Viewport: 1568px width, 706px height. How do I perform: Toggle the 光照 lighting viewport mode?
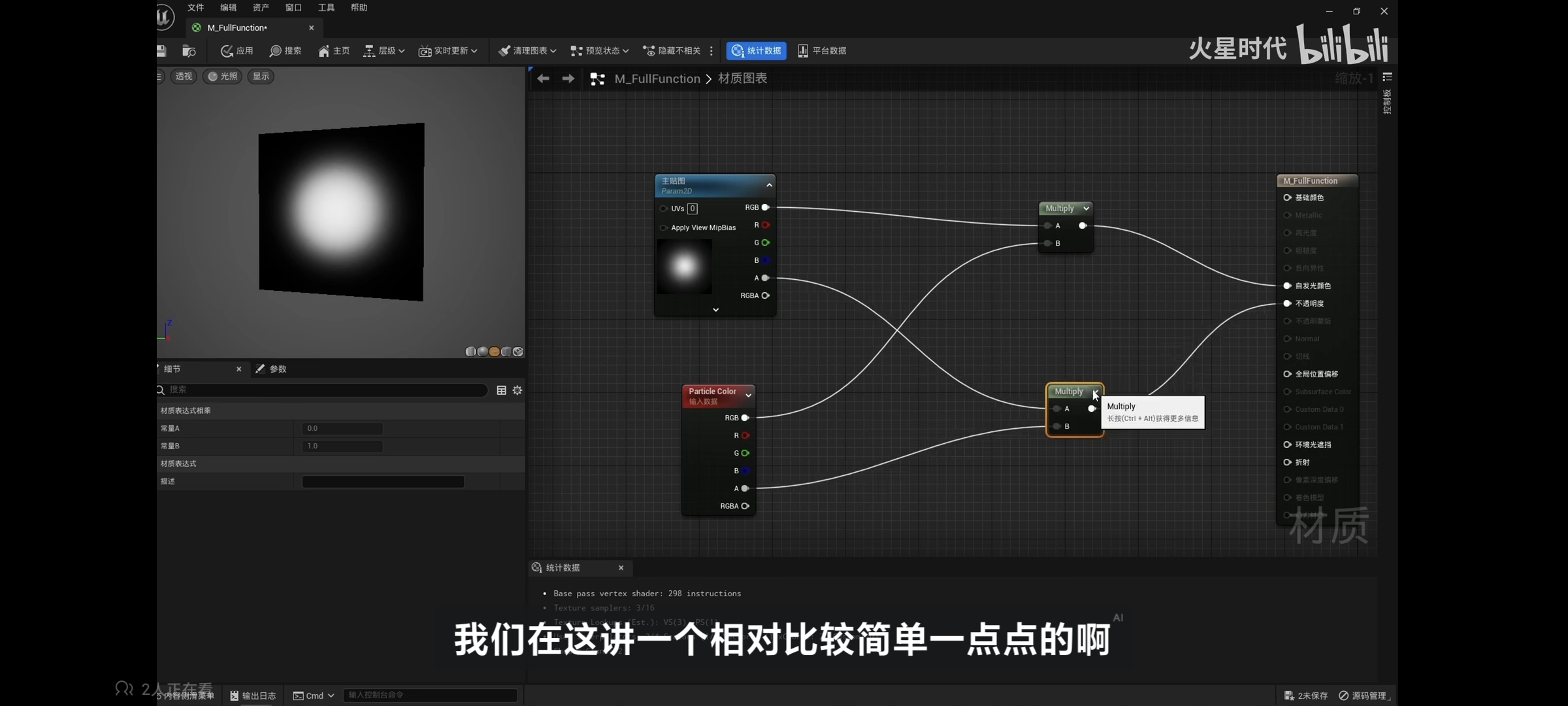click(x=222, y=76)
